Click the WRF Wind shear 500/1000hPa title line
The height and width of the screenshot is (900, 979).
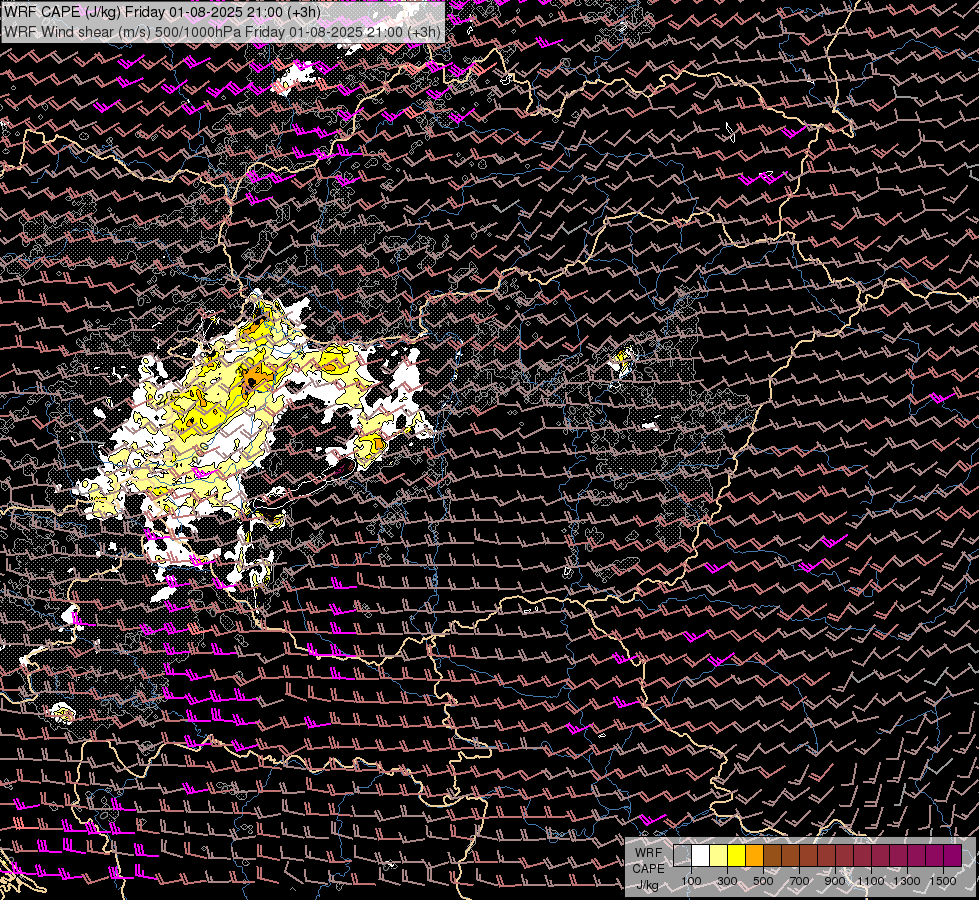[x=222, y=32]
